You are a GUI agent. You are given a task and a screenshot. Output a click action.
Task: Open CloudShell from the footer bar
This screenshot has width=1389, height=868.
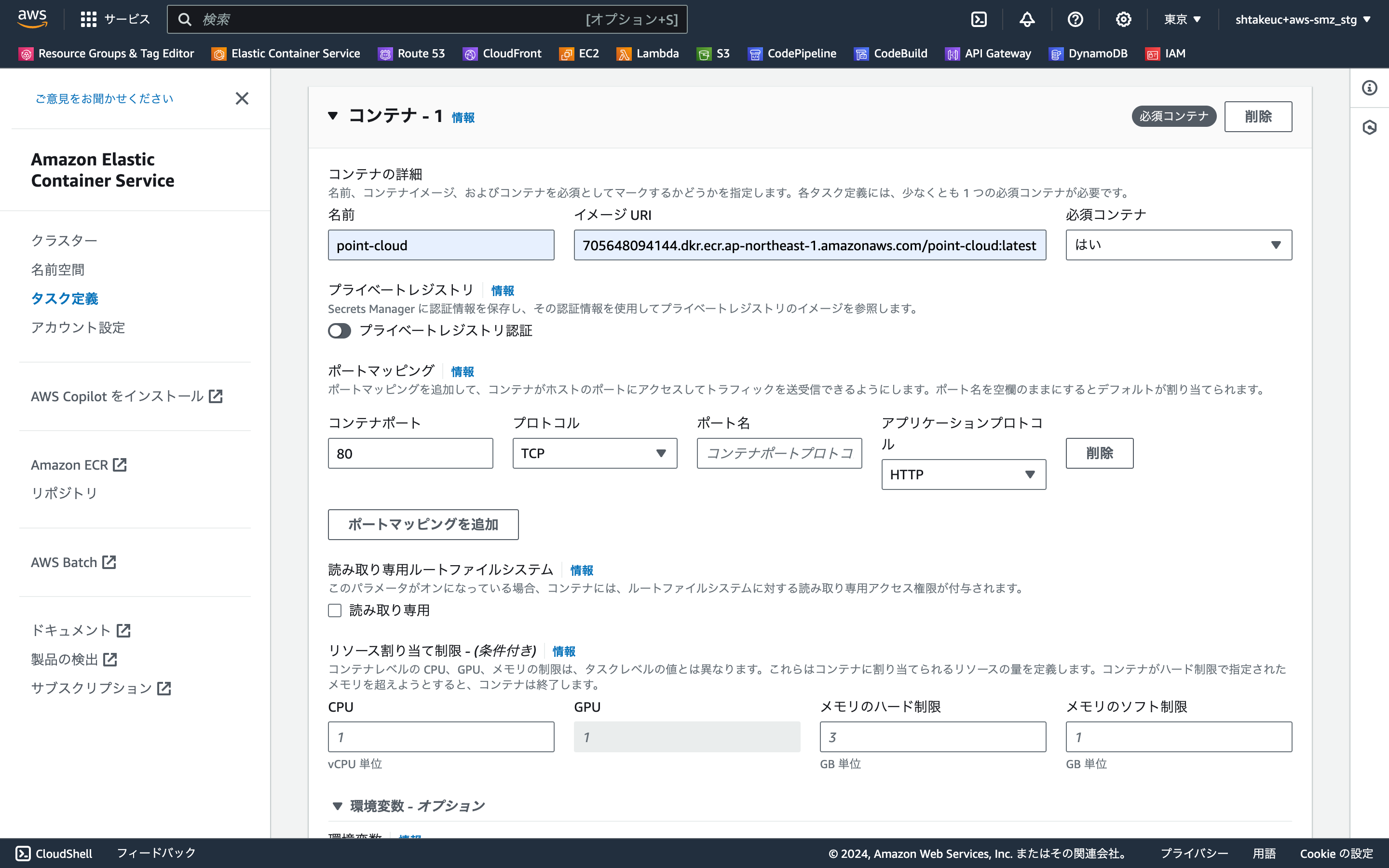54,853
